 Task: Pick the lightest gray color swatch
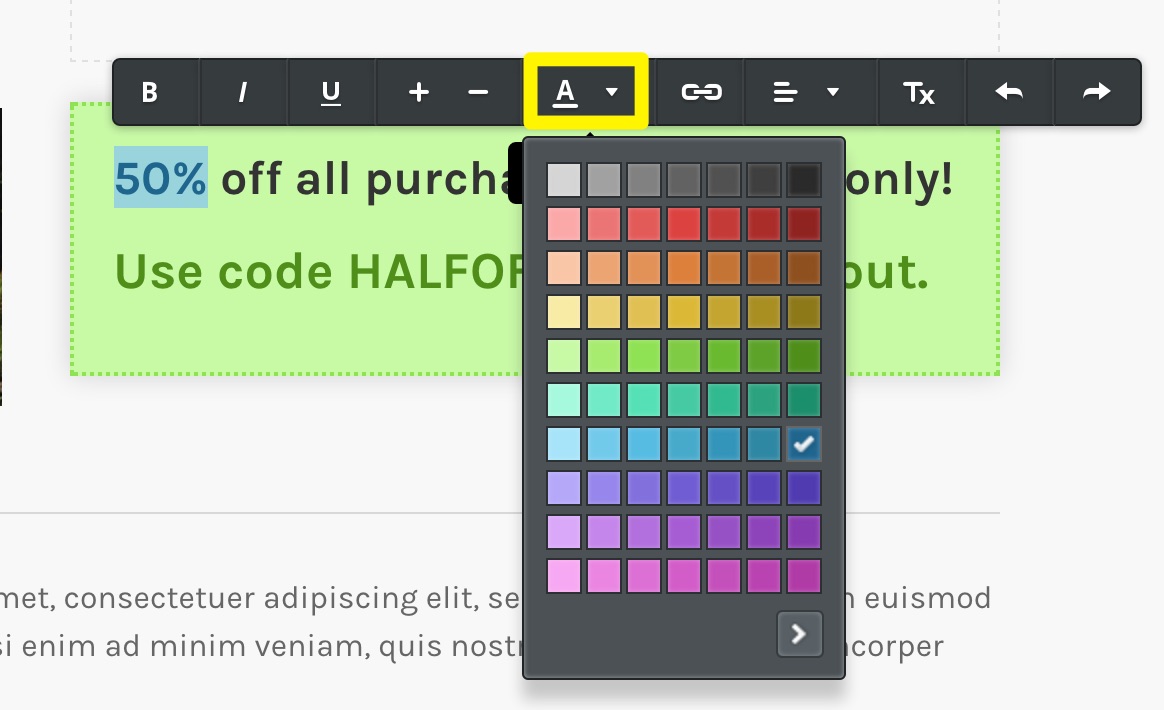[x=564, y=180]
